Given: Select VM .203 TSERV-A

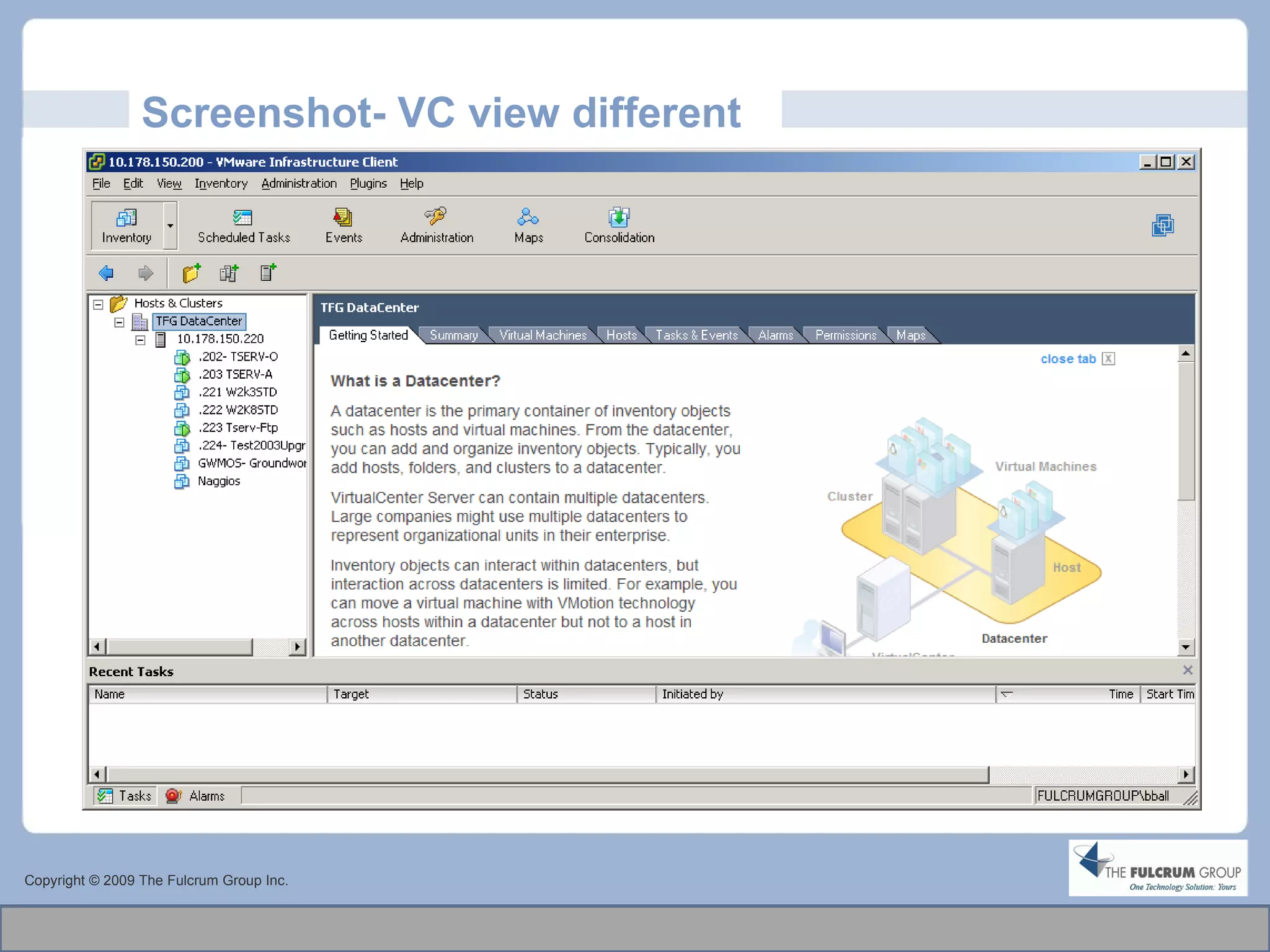Looking at the screenshot, I should pos(235,374).
